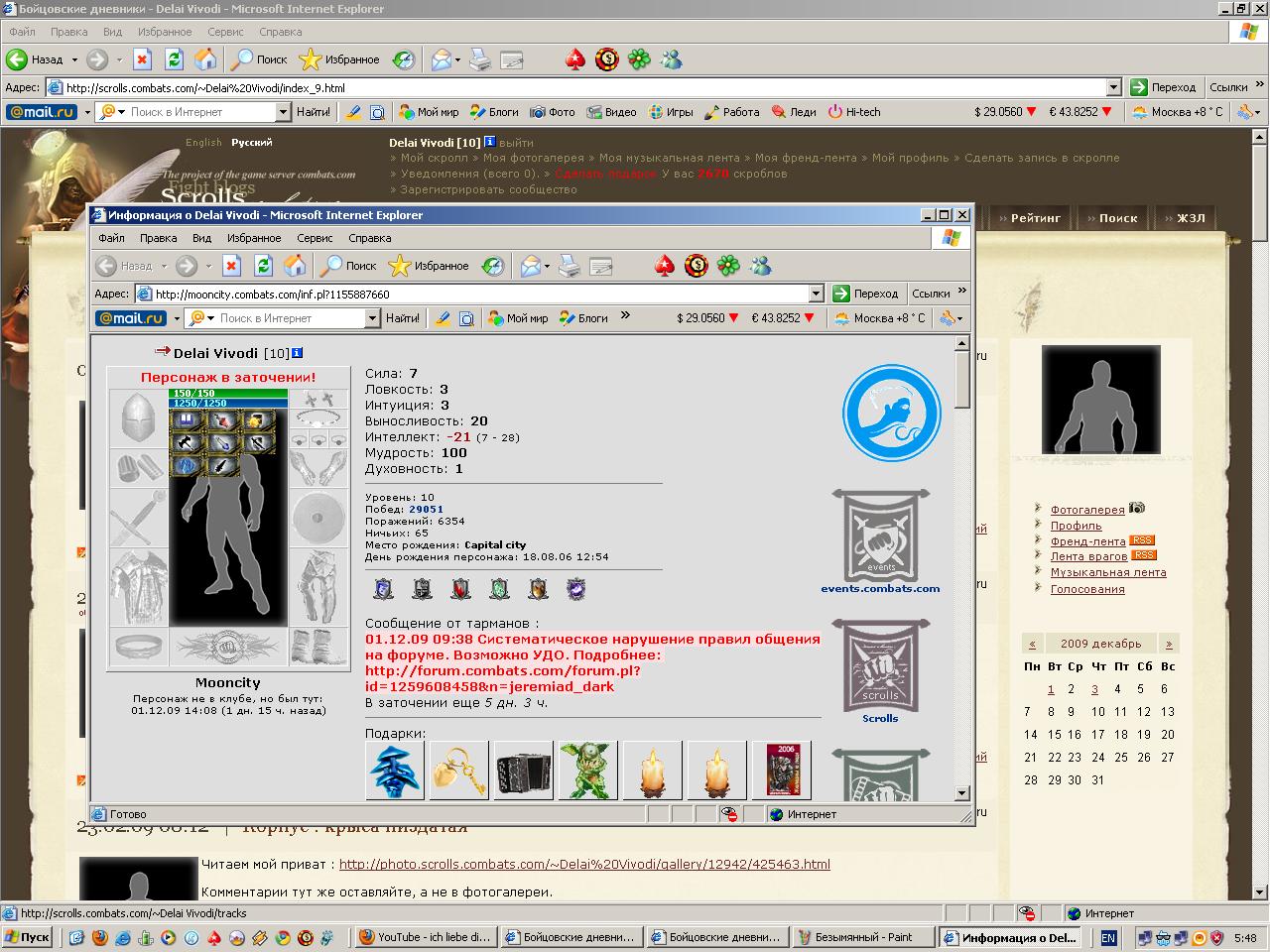
Task: Click Переход button in the popup window
Action: [x=865, y=294]
